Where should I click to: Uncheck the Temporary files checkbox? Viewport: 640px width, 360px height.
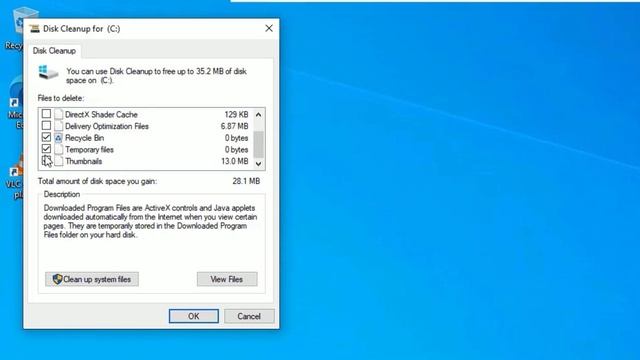click(x=47, y=149)
